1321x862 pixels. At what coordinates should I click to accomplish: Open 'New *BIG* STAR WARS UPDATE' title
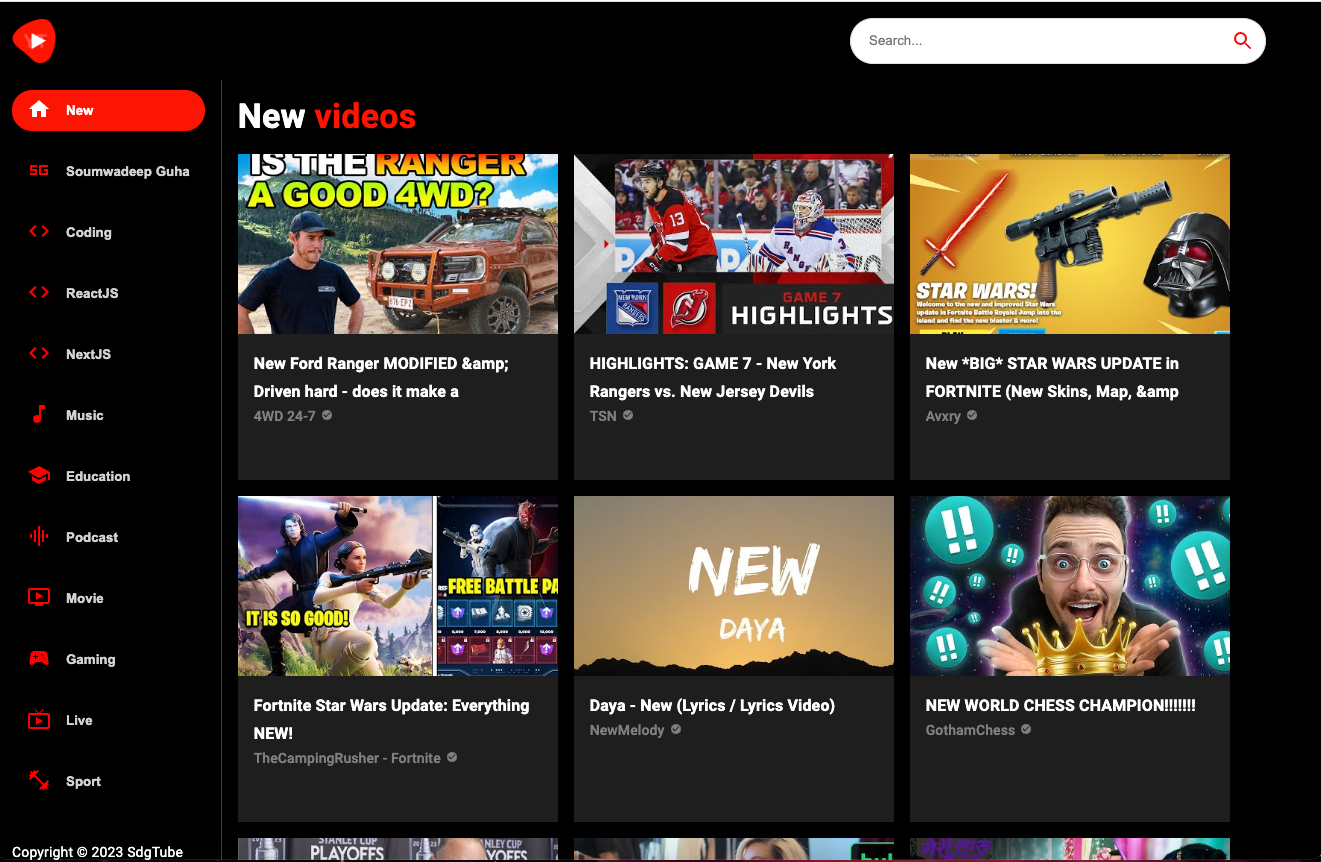pyautogui.click(x=1052, y=377)
